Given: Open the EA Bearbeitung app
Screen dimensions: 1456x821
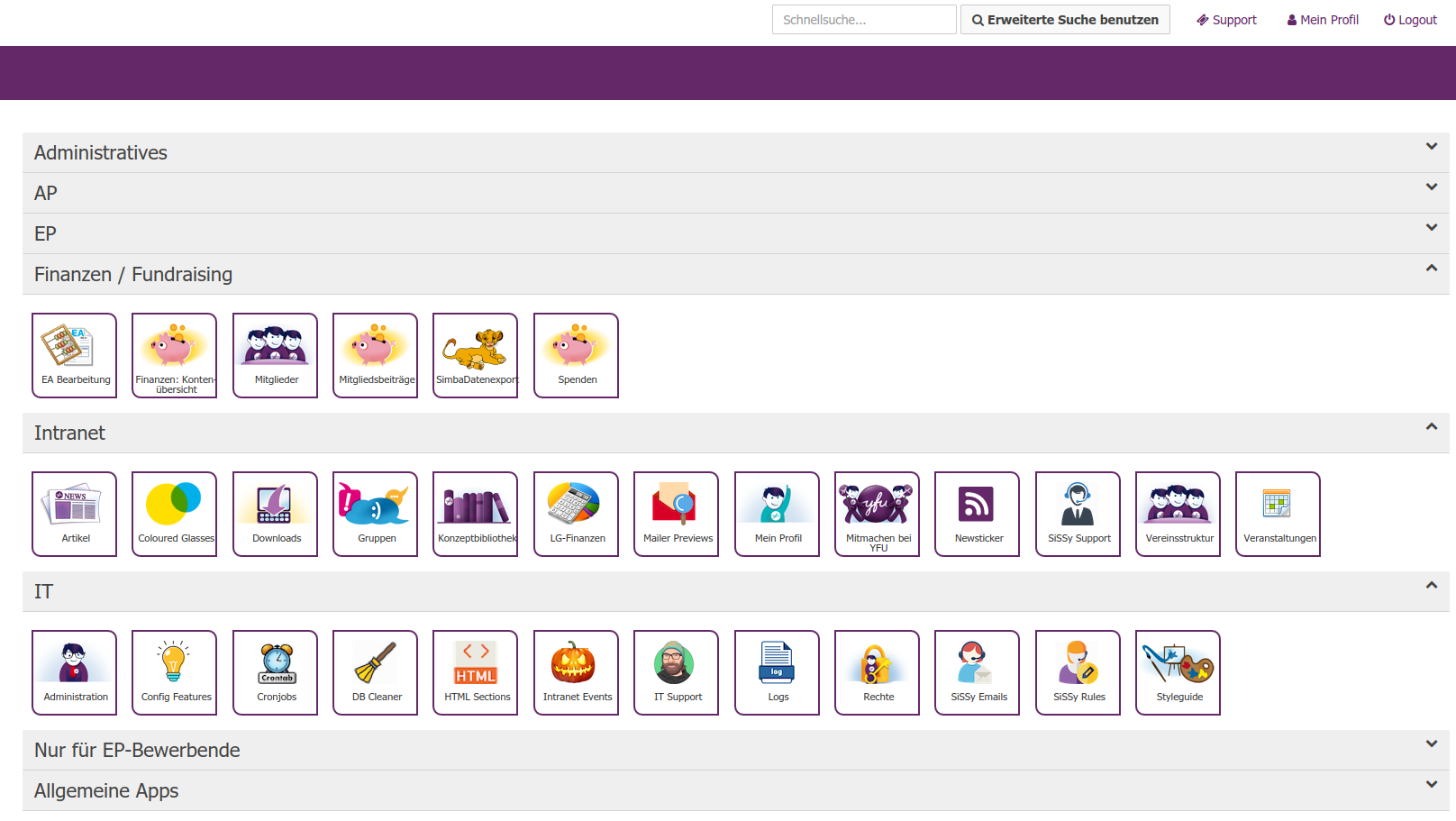Looking at the screenshot, I should (x=75, y=355).
